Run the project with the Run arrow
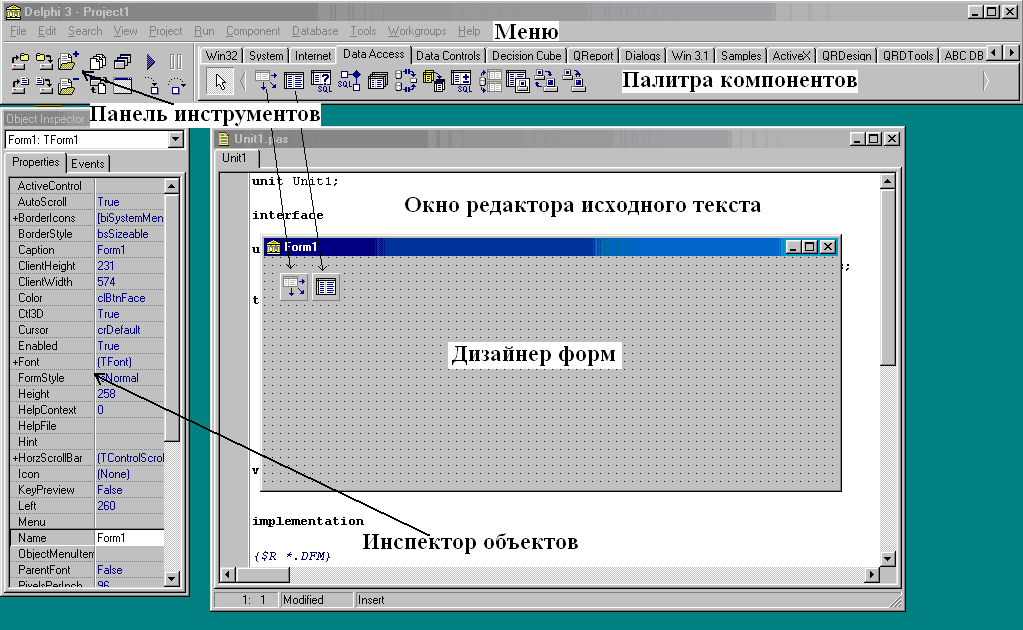 (151, 62)
